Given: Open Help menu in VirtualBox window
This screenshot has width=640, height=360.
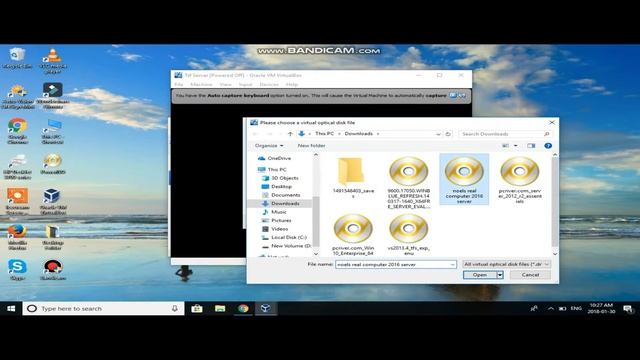Looking at the screenshot, I should [x=291, y=84].
